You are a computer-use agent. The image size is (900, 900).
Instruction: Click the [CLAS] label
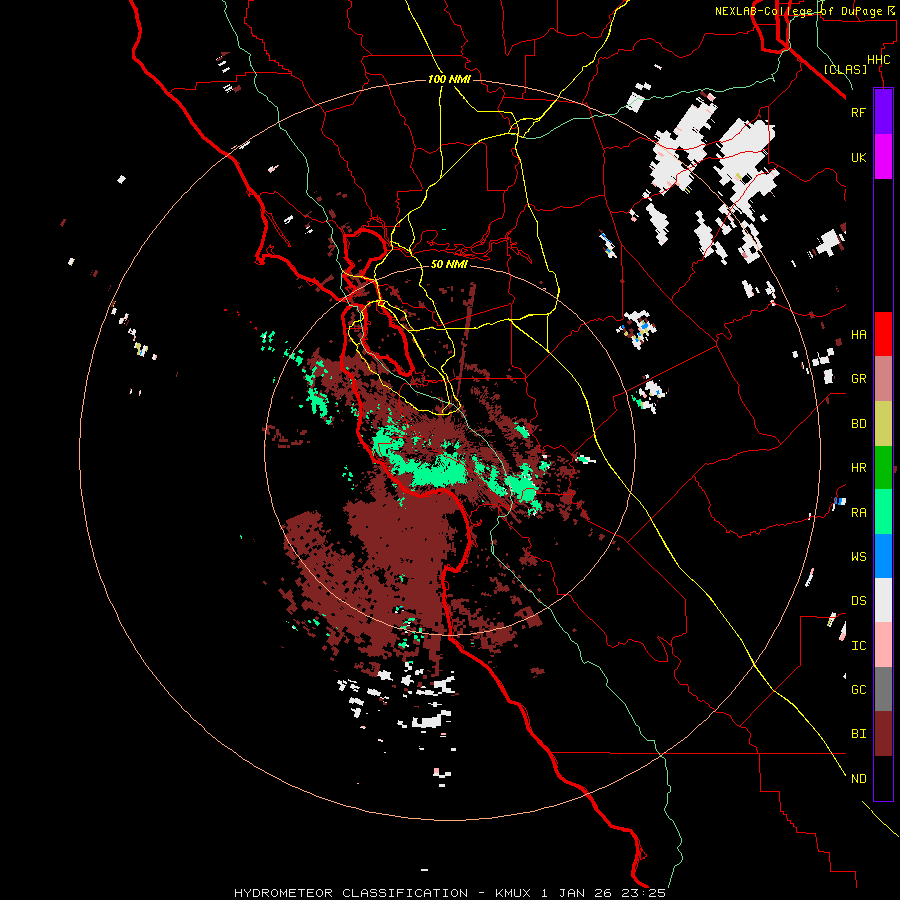pos(845,69)
